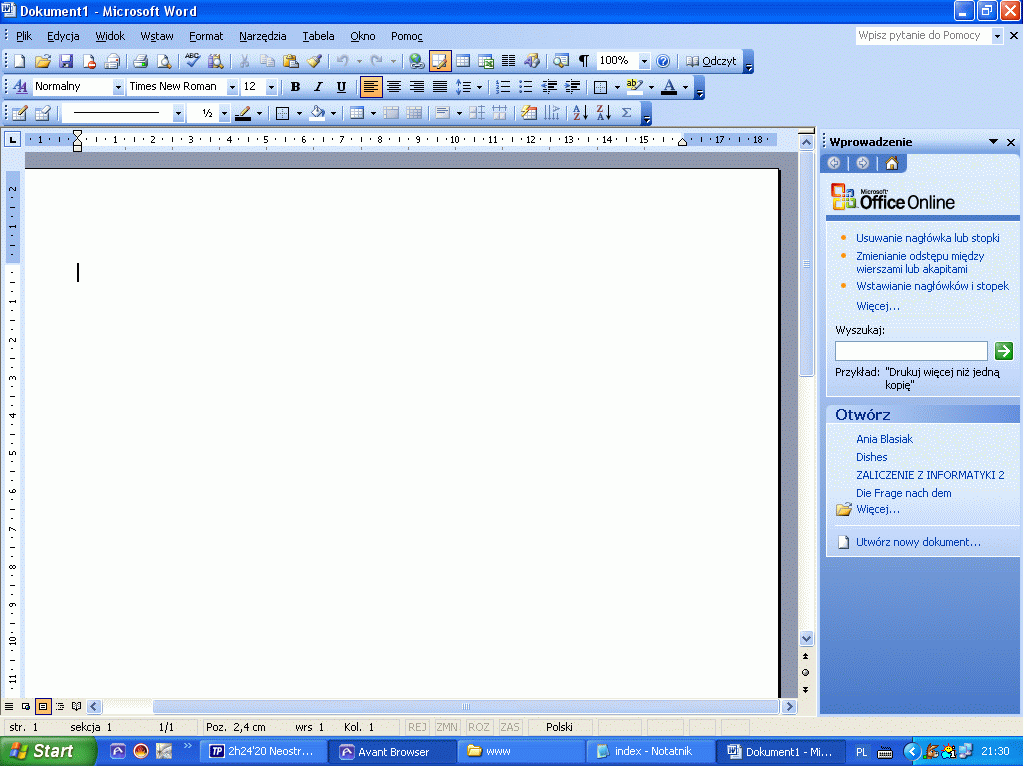Open Print Preview magnifier icon

pyautogui.click(x=164, y=61)
